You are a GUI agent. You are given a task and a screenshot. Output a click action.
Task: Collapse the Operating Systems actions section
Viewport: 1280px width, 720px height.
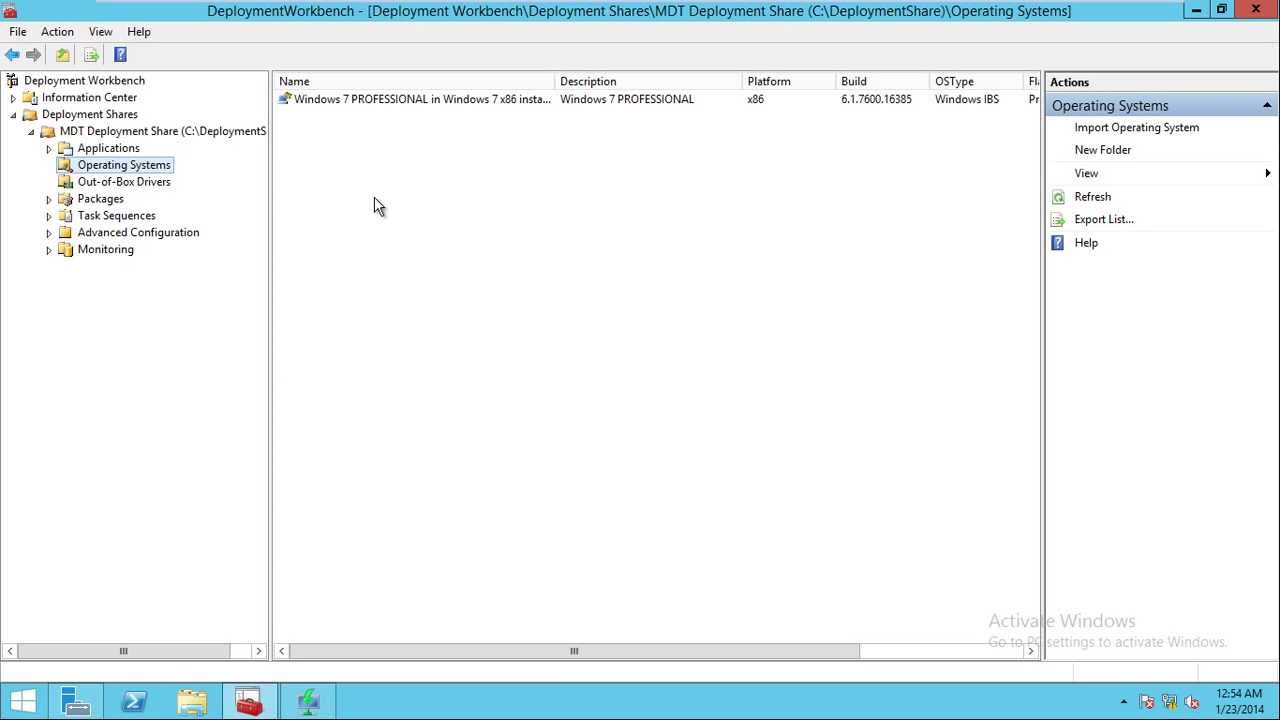1267,105
